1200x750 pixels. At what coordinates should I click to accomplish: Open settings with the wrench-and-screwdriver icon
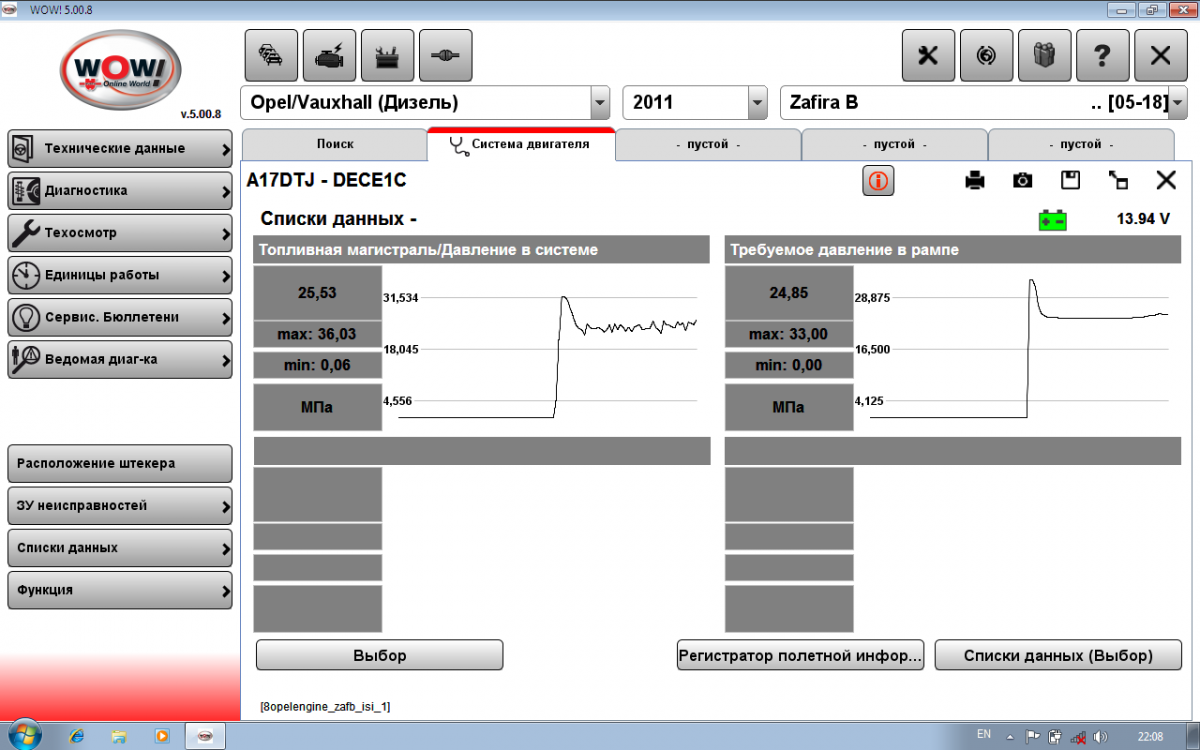point(928,56)
